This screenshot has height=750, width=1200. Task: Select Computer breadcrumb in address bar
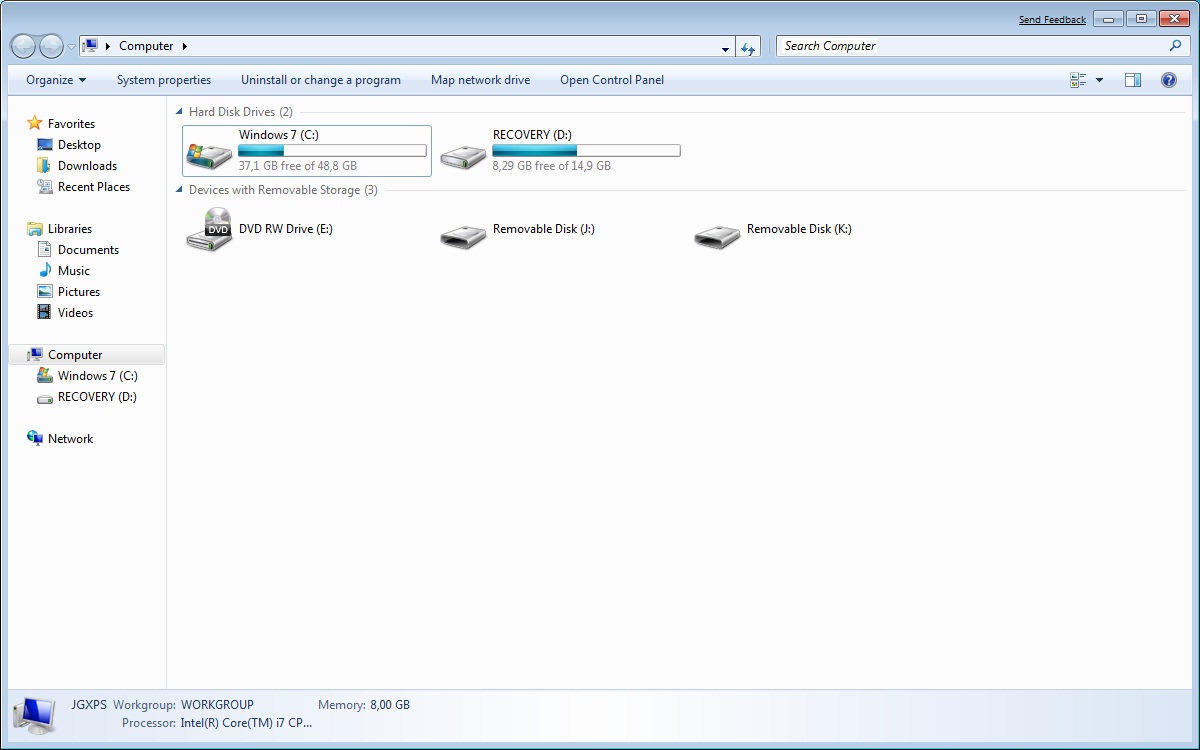coord(146,46)
